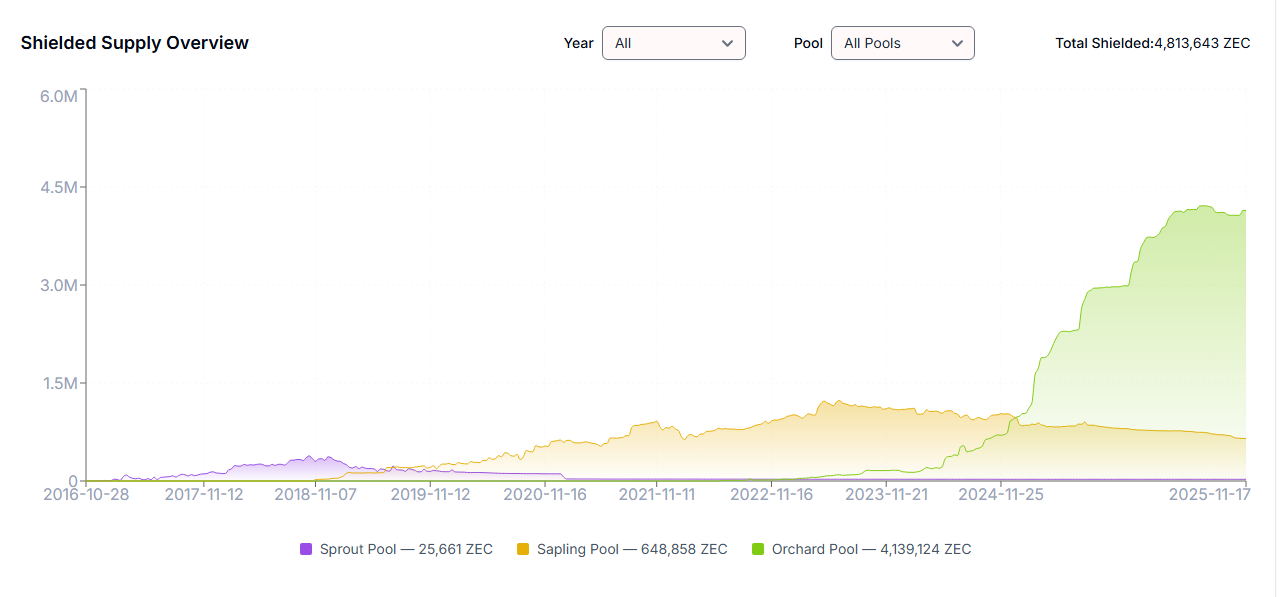
Task: Click the 1.5M y-axis label
Action: pos(58,384)
